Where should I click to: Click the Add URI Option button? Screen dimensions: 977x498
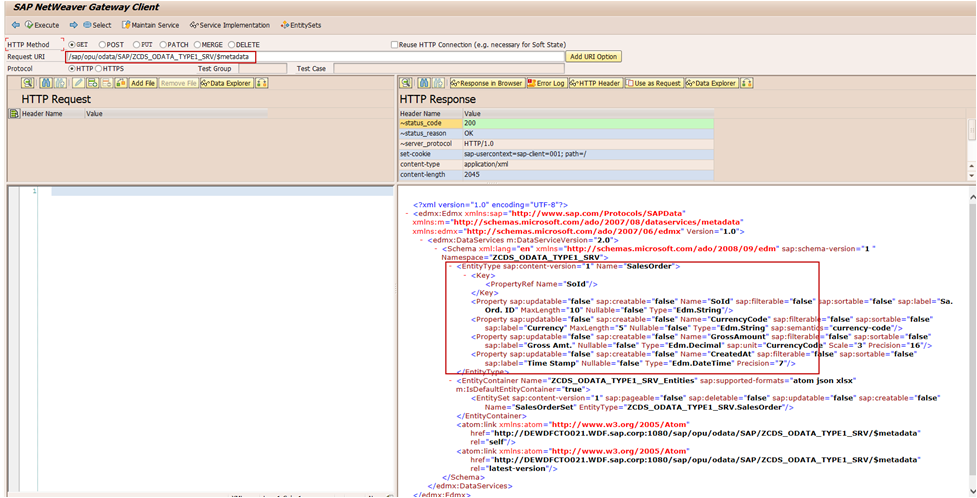tap(593, 57)
